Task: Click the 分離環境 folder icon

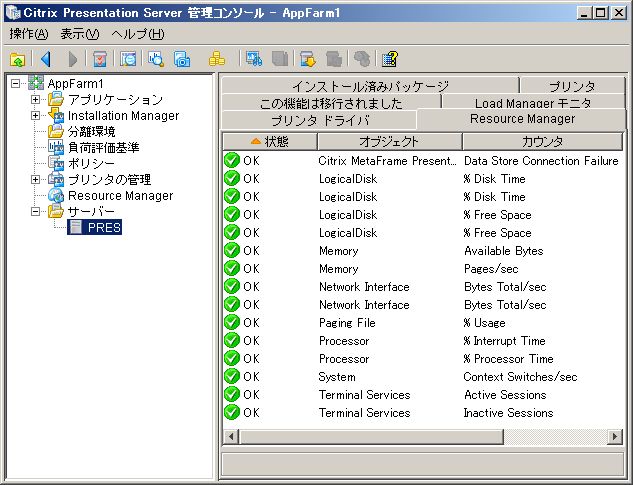Action: 56,131
